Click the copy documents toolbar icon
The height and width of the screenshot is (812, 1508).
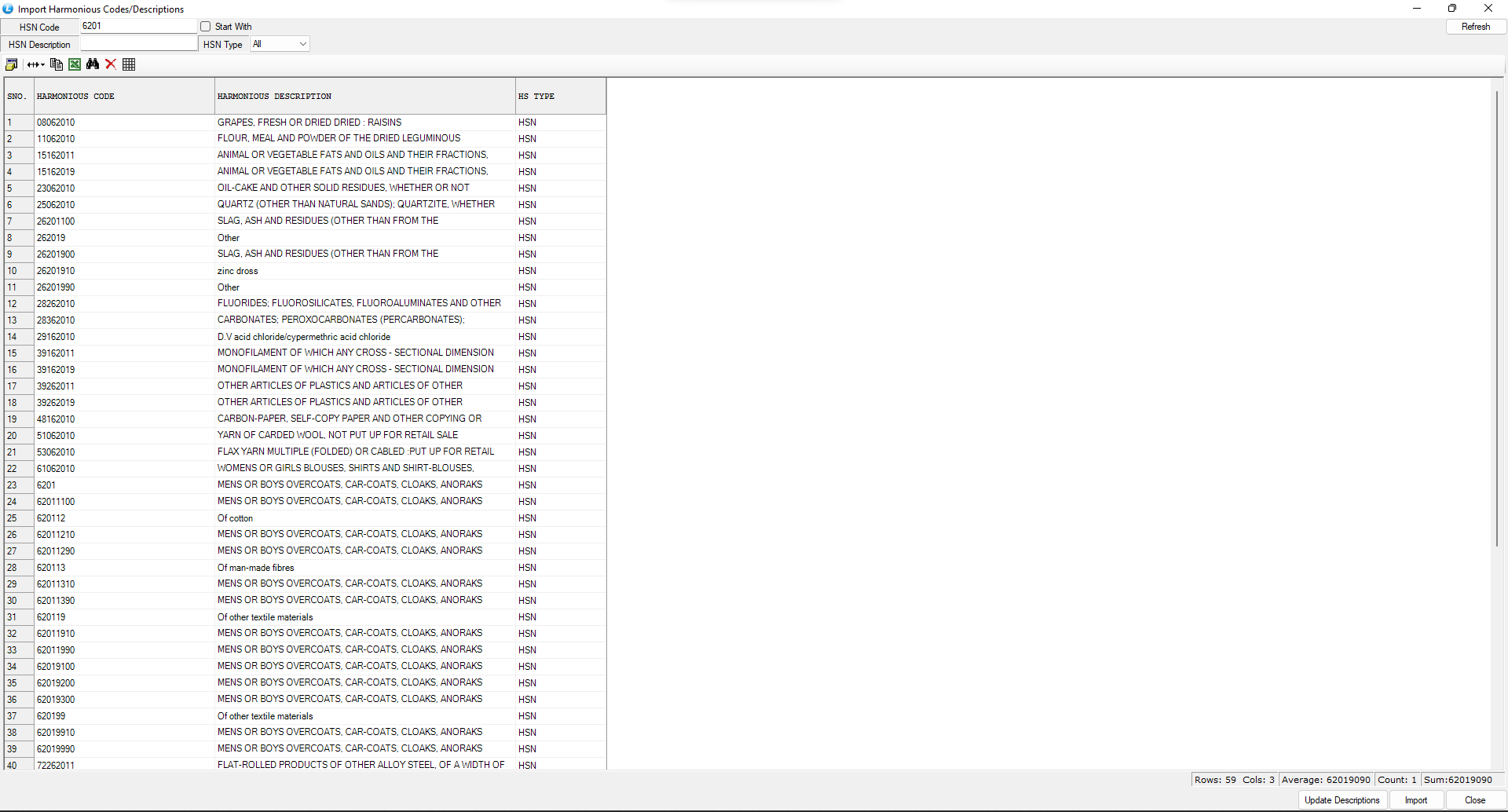point(56,64)
